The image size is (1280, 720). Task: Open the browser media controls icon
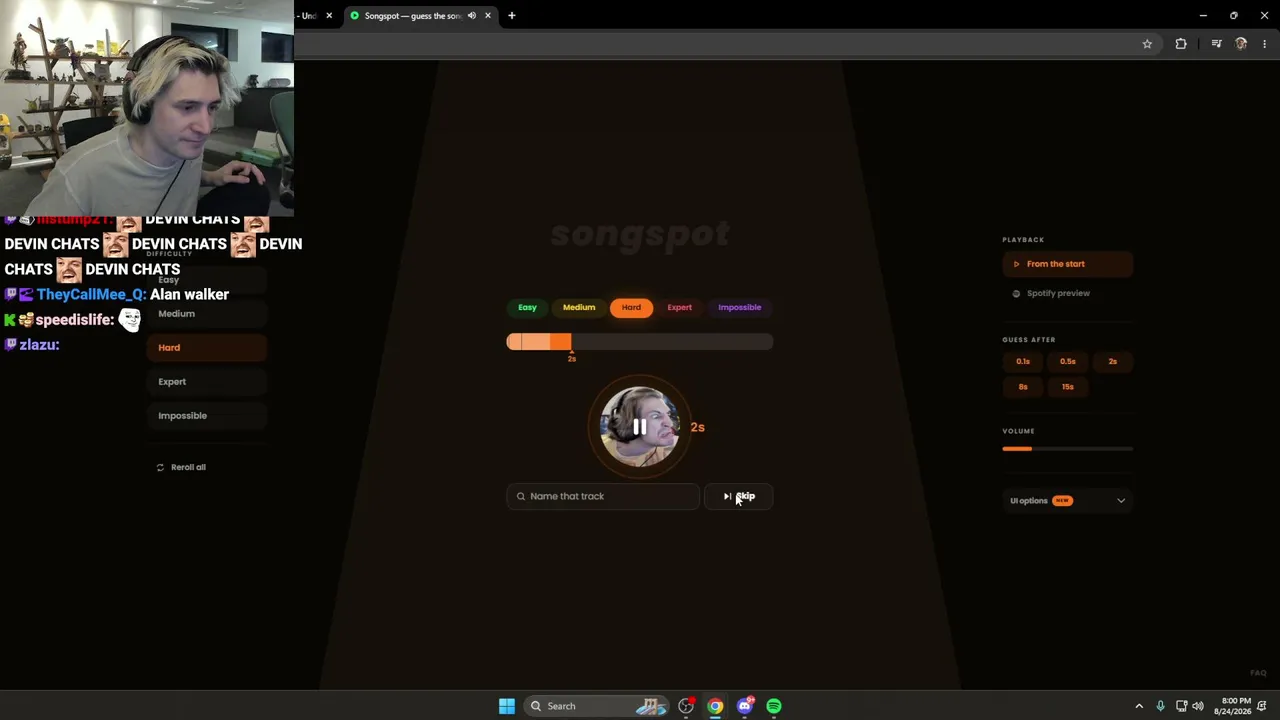[x=1216, y=44]
